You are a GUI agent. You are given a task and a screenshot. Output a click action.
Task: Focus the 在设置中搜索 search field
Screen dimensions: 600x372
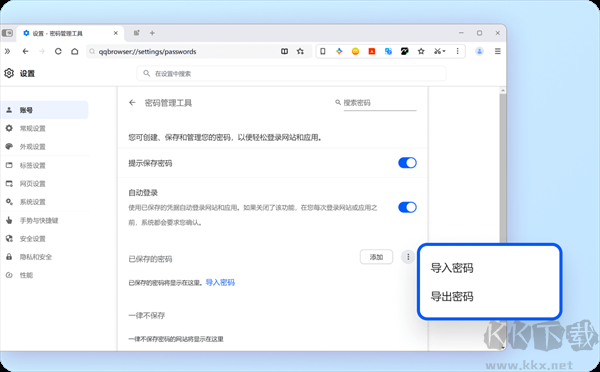292,73
